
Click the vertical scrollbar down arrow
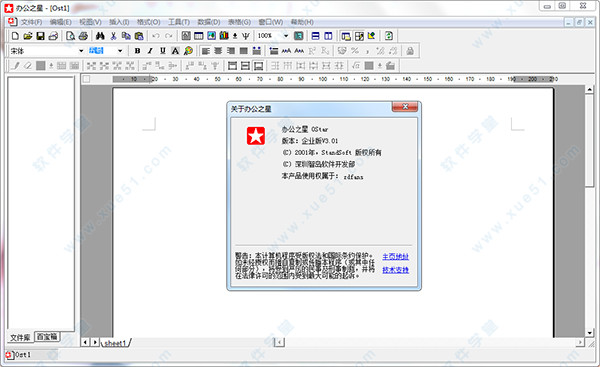[589, 333]
